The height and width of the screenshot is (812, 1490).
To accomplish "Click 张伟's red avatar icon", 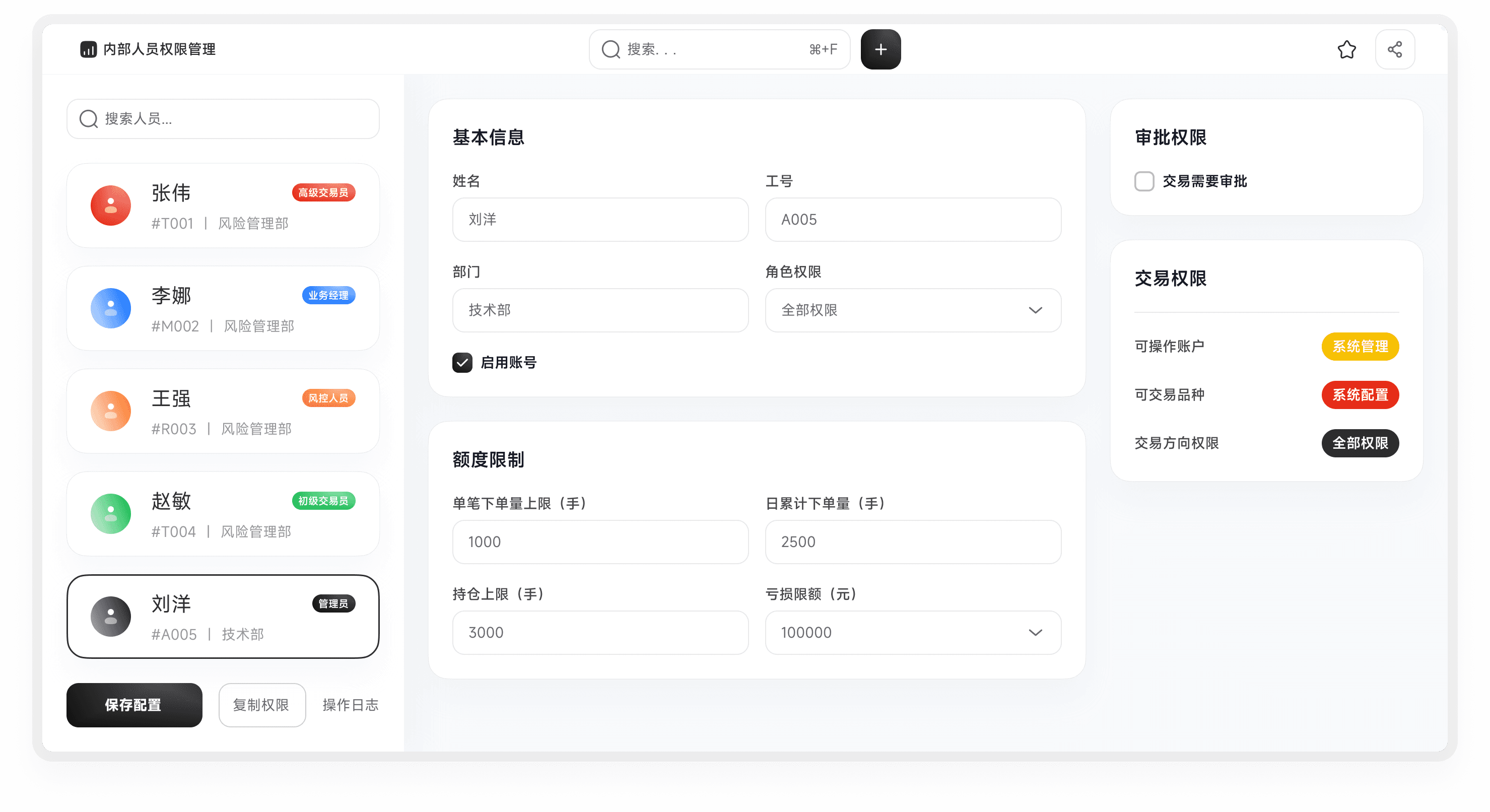I will click(x=110, y=206).
